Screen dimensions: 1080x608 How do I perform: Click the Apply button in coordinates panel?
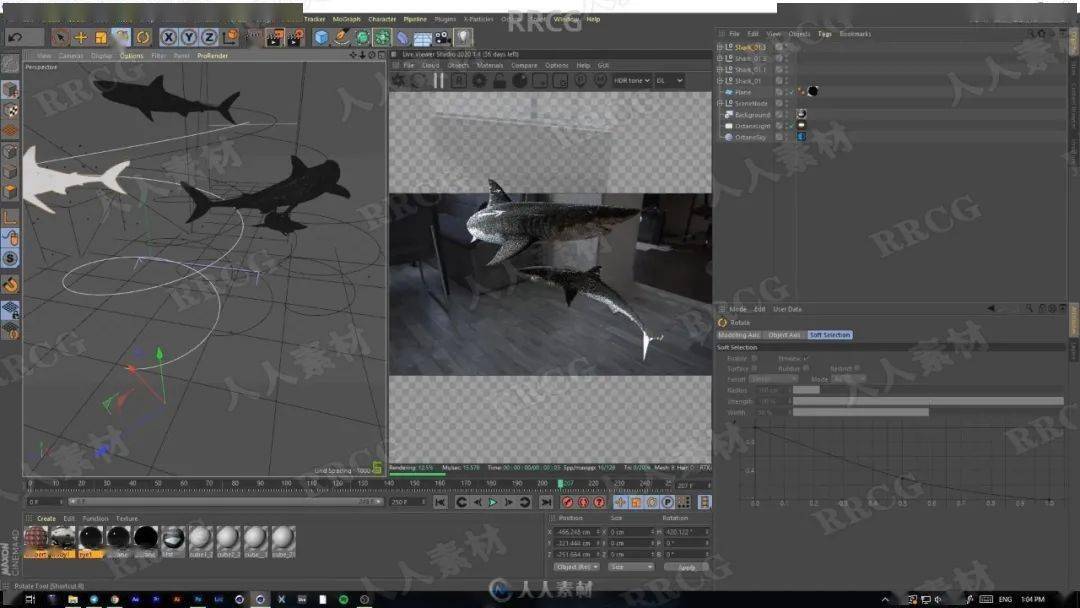[686, 567]
